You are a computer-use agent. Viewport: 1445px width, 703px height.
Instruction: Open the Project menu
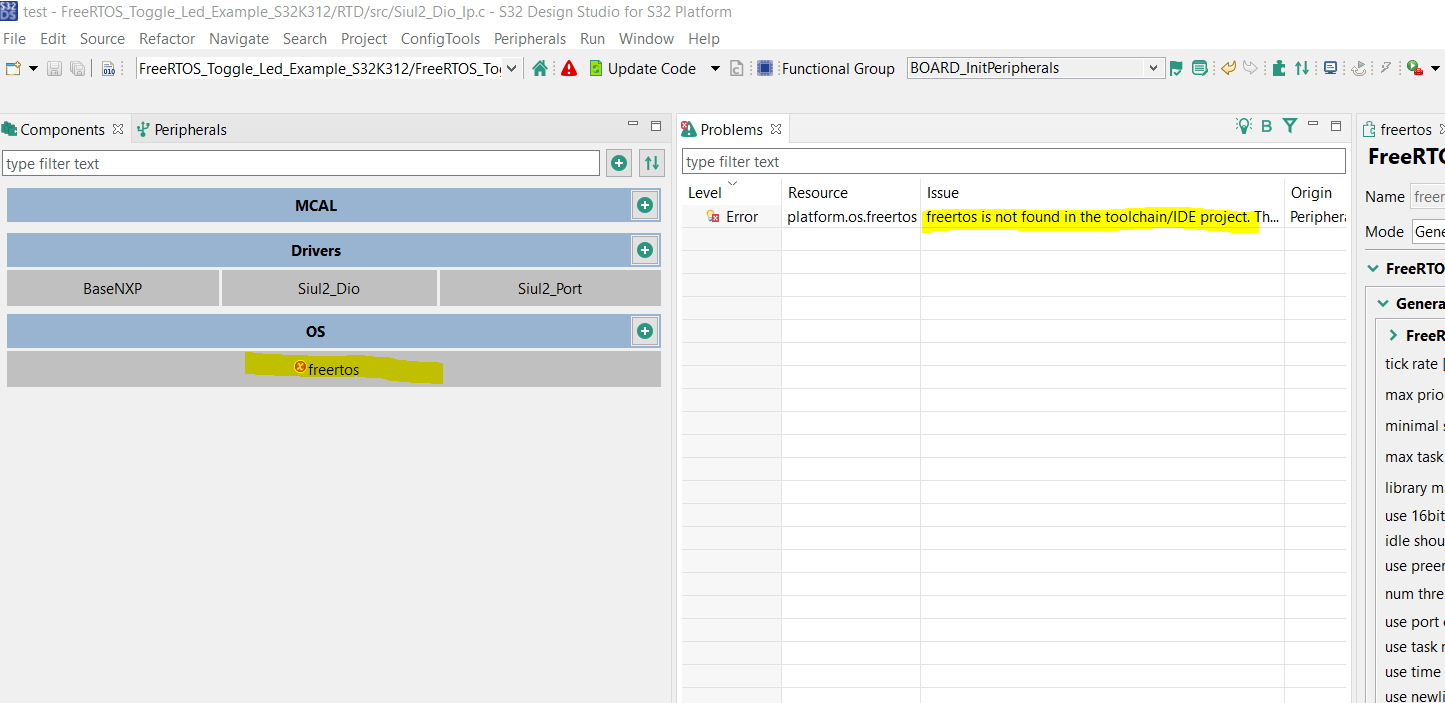point(364,38)
